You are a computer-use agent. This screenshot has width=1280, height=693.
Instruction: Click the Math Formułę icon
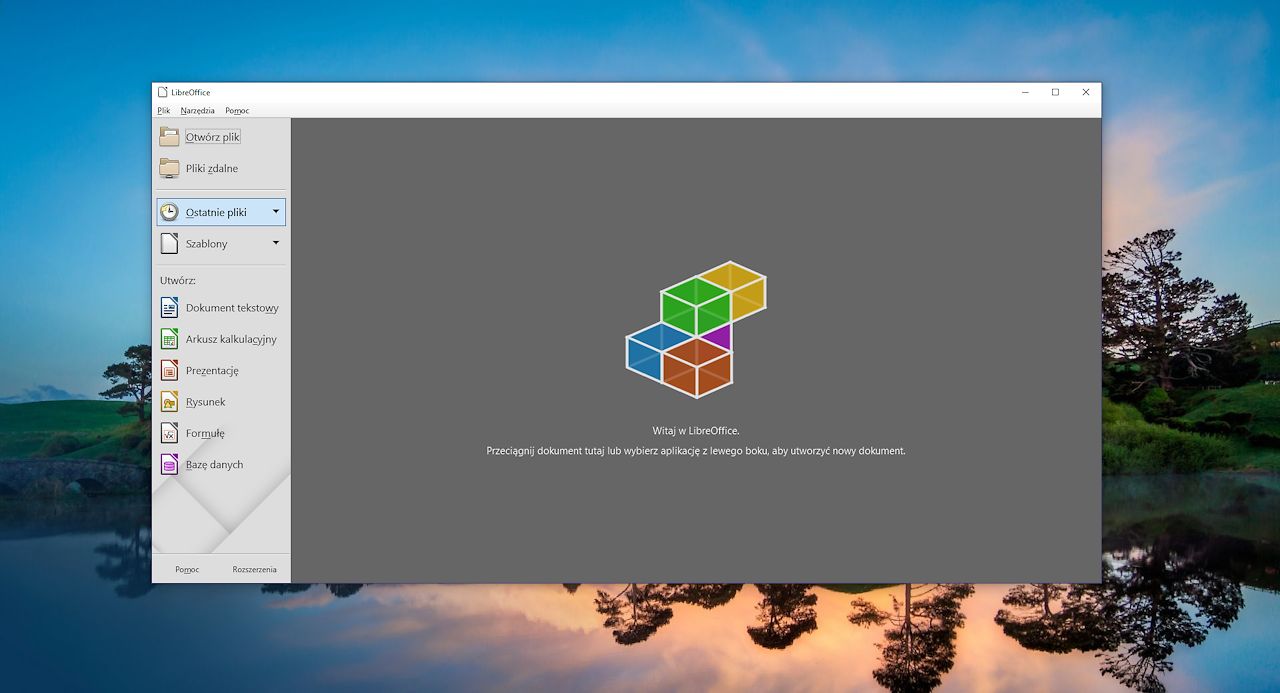point(169,433)
